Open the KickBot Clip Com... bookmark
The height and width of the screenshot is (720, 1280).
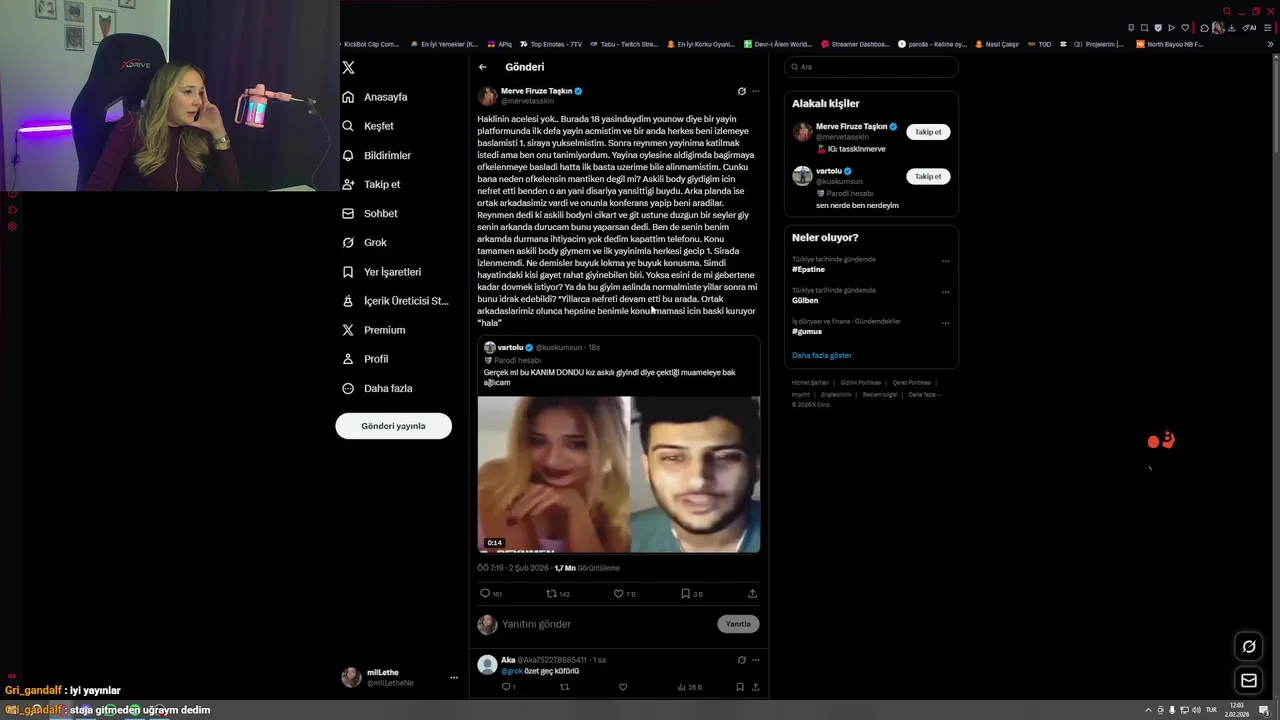click(368, 44)
